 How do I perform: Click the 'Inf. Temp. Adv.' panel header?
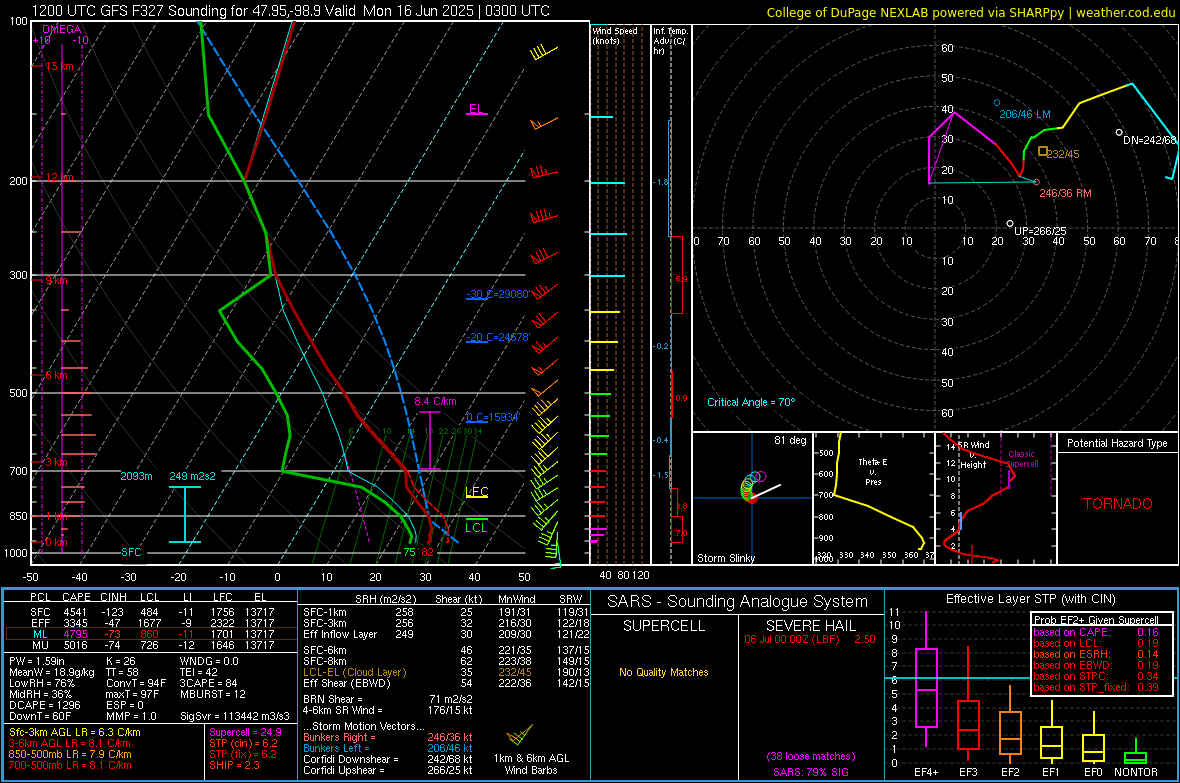tap(670, 41)
